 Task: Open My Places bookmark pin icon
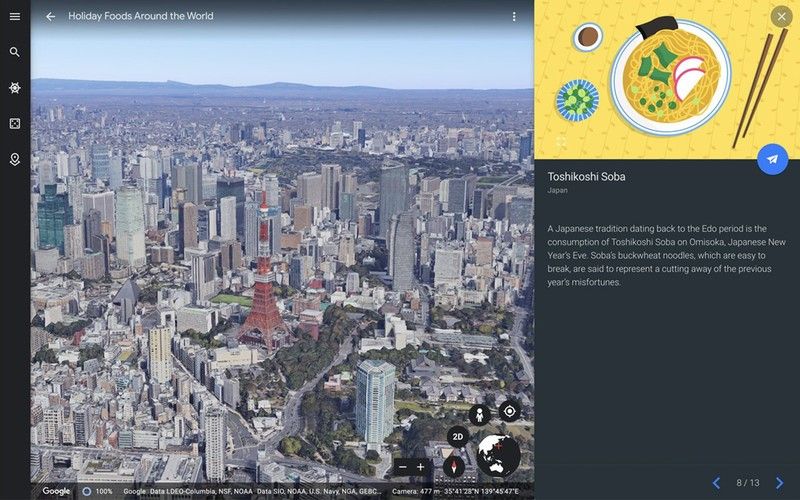point(15,160)
